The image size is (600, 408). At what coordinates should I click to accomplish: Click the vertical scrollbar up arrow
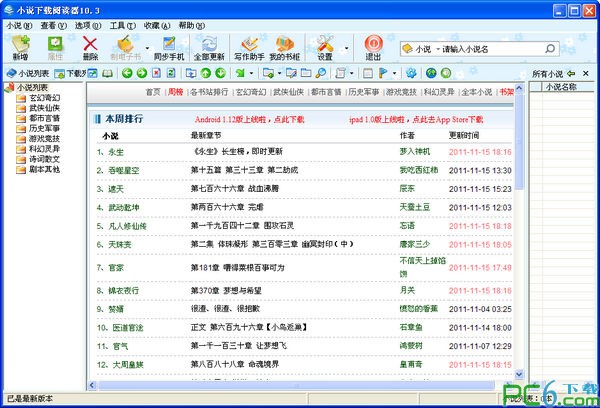click(x=519, y=88)
